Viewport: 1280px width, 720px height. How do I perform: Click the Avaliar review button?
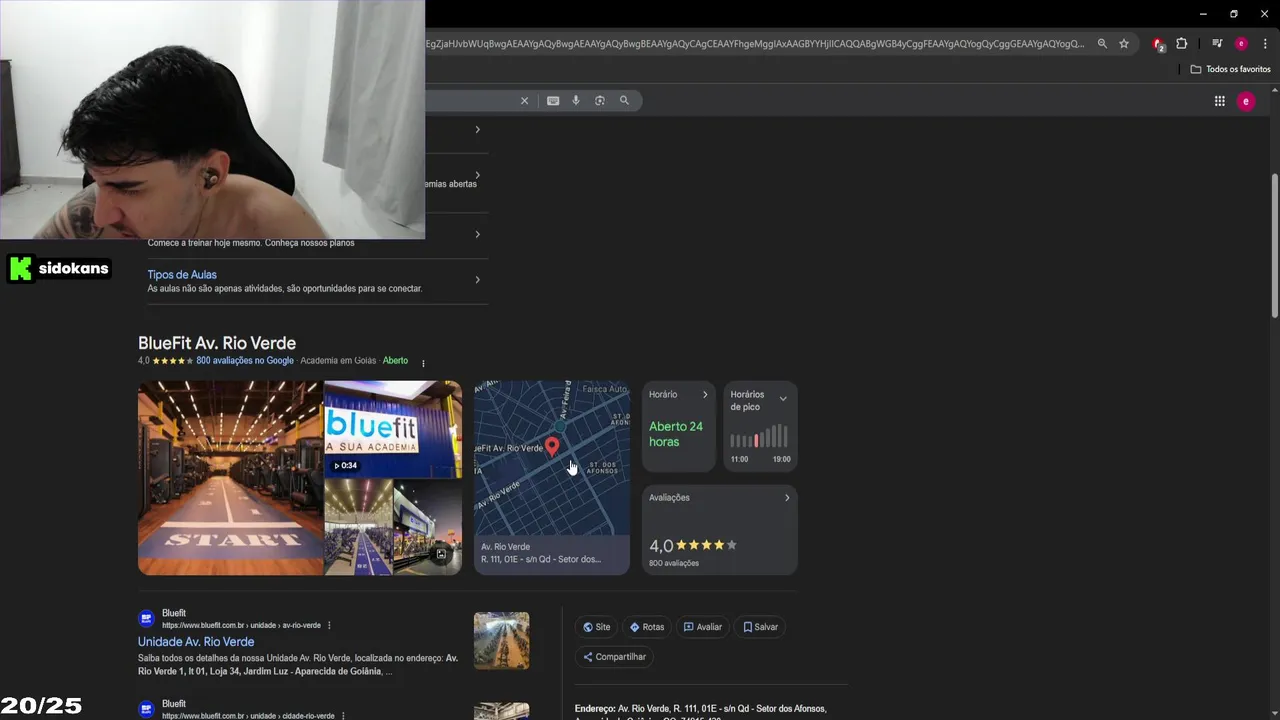click(x=703, y=627)
